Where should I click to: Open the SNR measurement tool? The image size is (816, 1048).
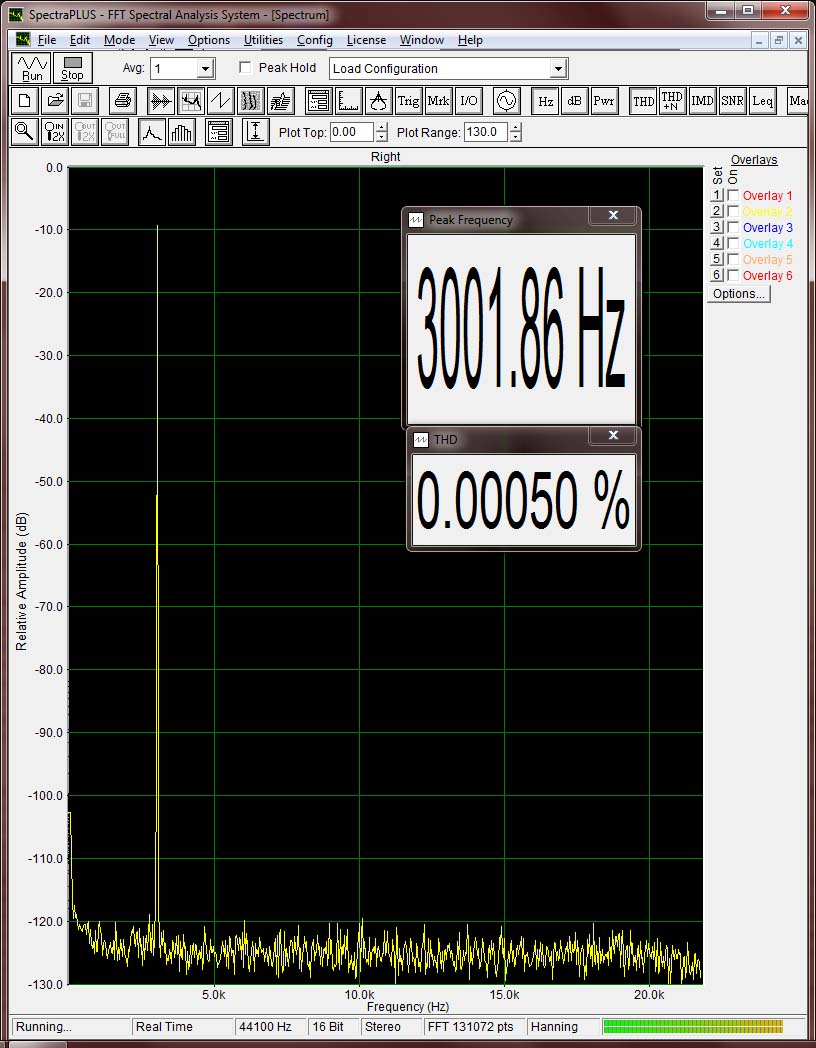pyautogui.click(x=732, y=101)
